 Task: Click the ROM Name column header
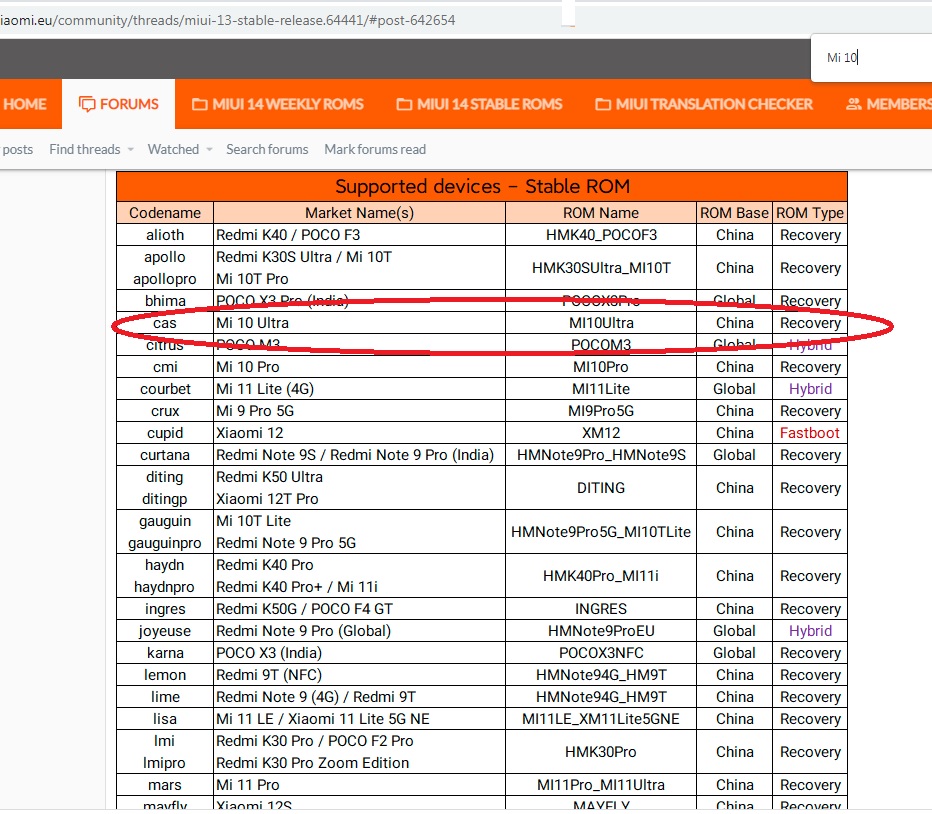click(x=601, y=213)
